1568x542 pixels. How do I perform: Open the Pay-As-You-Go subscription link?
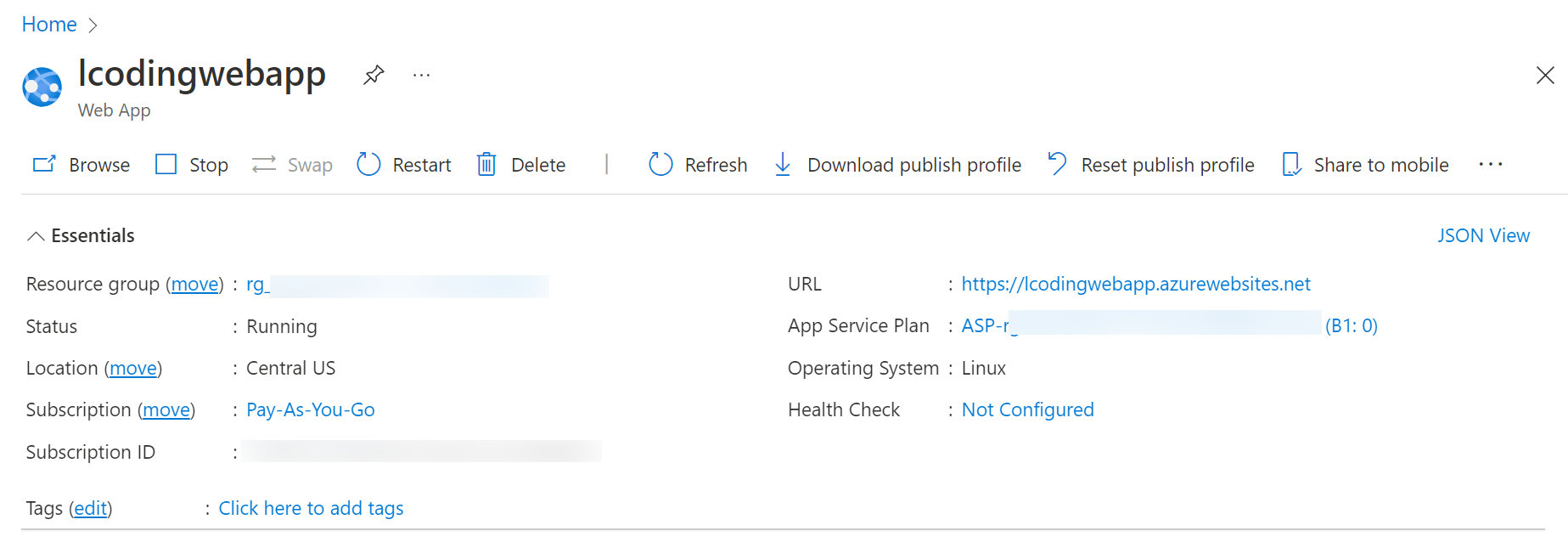coord(311,410)
